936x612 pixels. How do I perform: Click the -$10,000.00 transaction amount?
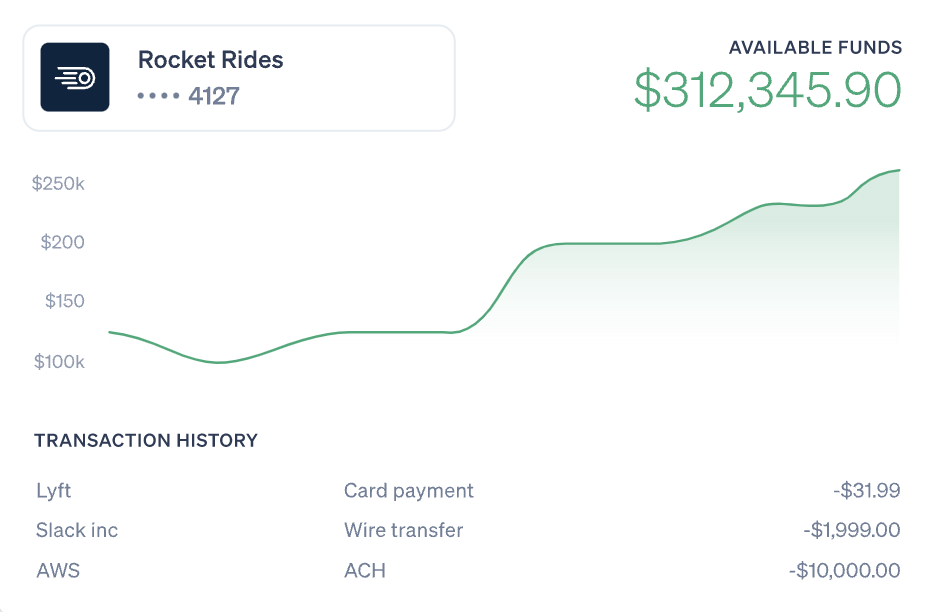click(844, 571)
